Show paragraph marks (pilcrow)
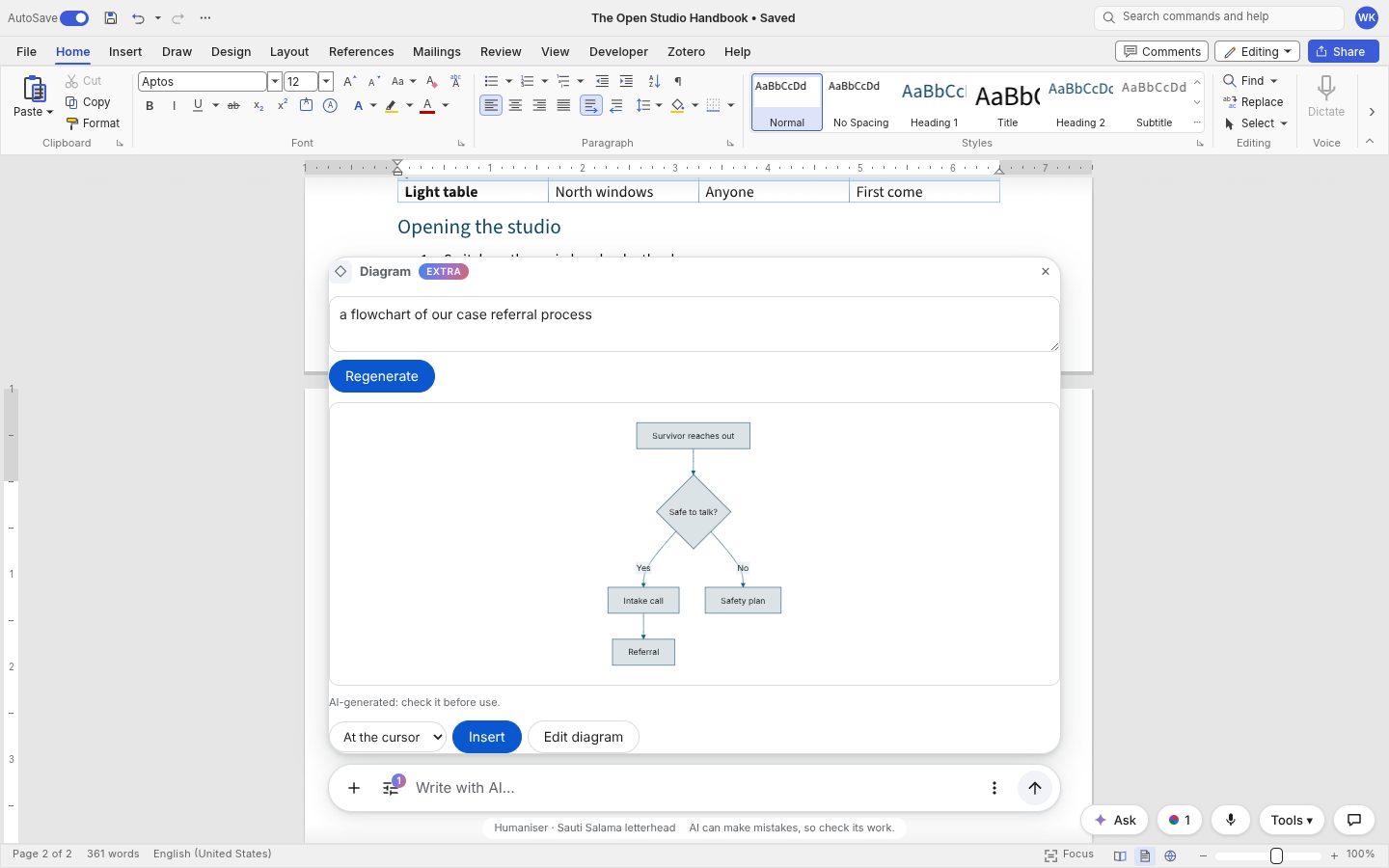 pos(678,81)
